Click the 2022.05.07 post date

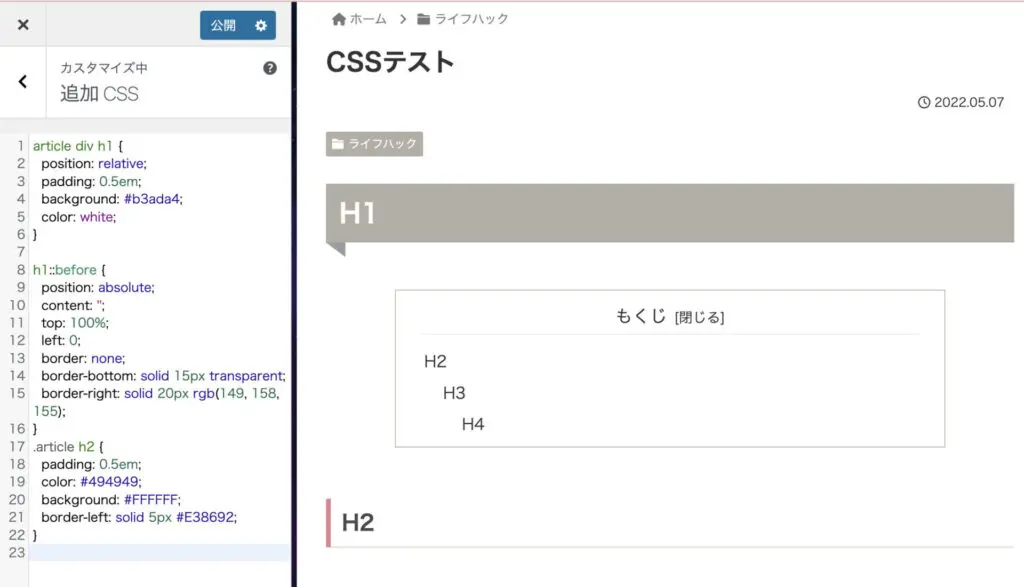coord(969,103)
